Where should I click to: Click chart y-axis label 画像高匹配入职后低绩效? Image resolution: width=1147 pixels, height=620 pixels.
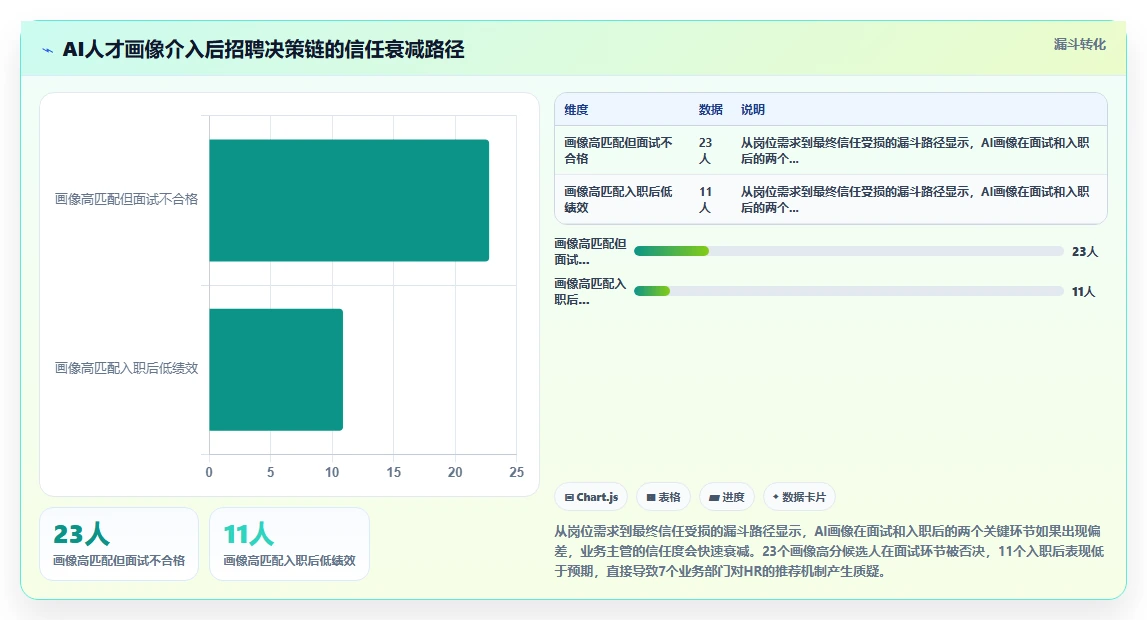127,368
